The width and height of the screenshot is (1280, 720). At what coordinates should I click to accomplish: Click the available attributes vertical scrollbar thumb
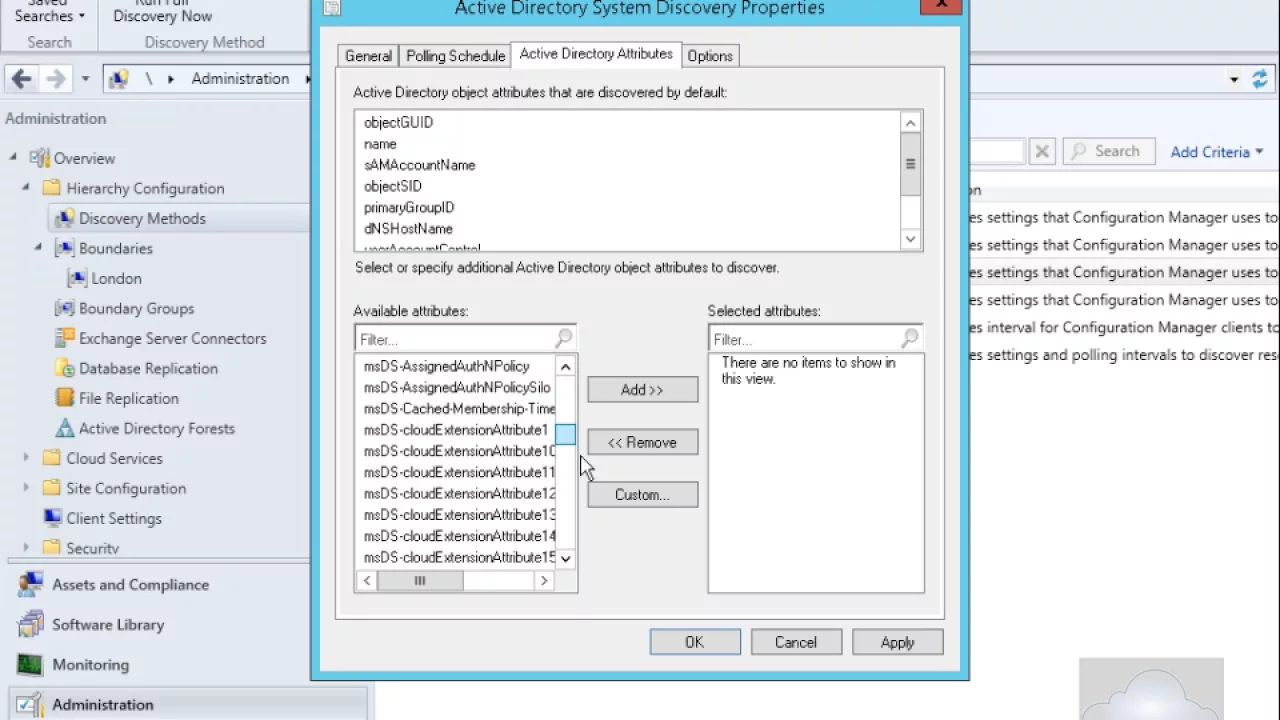565,435
